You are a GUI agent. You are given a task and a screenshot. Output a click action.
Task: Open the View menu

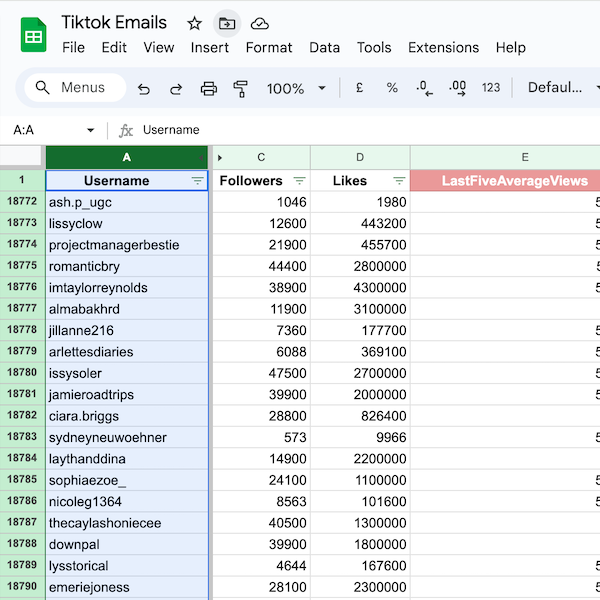pos(159,47)
